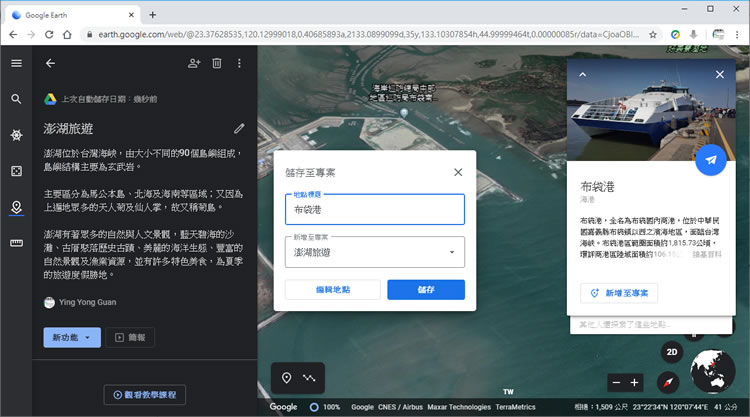The height and width of the screenshot is (417, 750).
Task: Delete the project using trash icon
Action: click(217, 63)
